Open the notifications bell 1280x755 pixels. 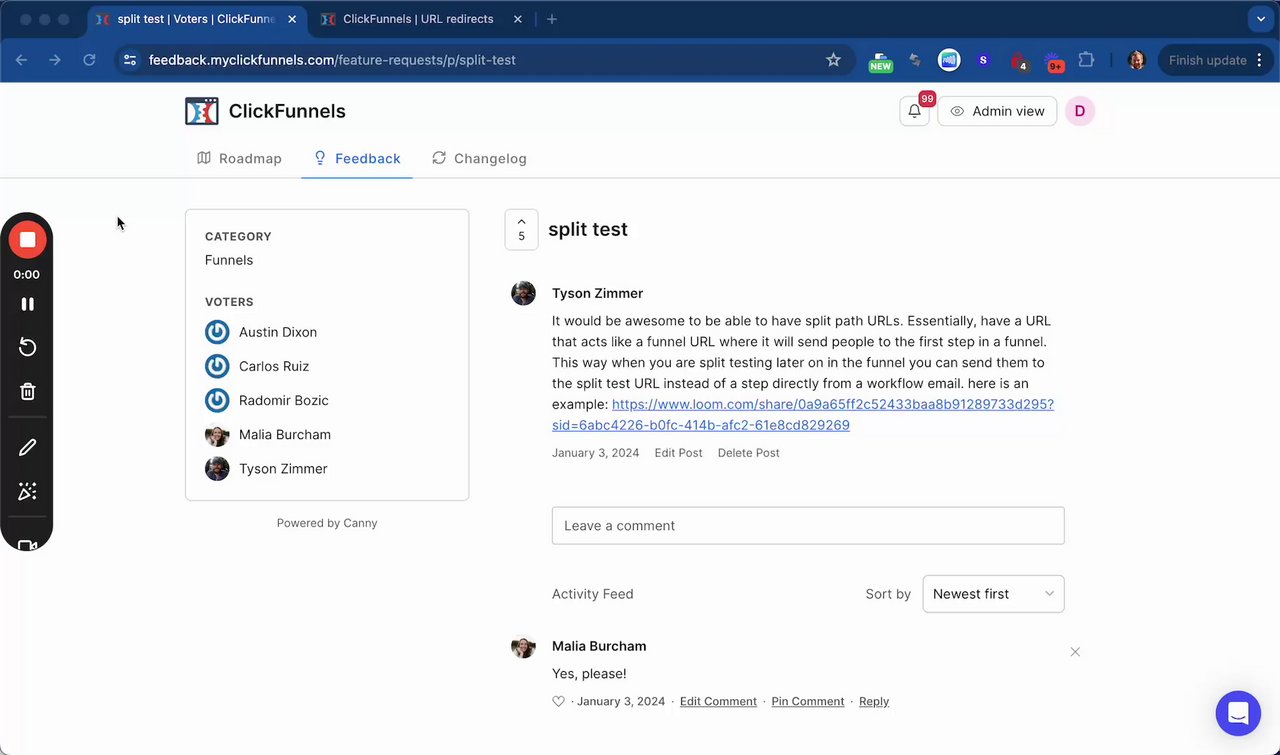pyautogui.click(x=914, y=111)
